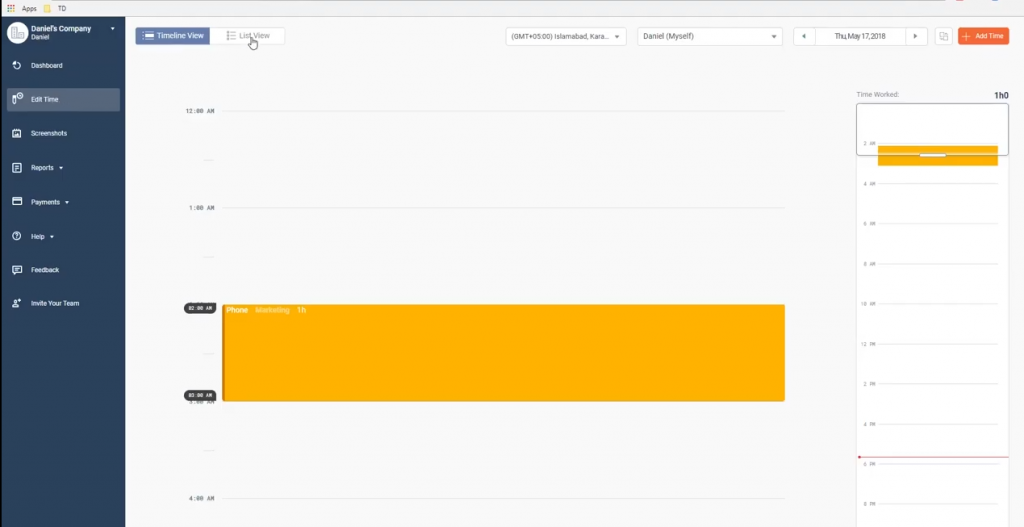Switch to List View
The height and width of the screenshot is (527, 1024).
coord(248,36)
